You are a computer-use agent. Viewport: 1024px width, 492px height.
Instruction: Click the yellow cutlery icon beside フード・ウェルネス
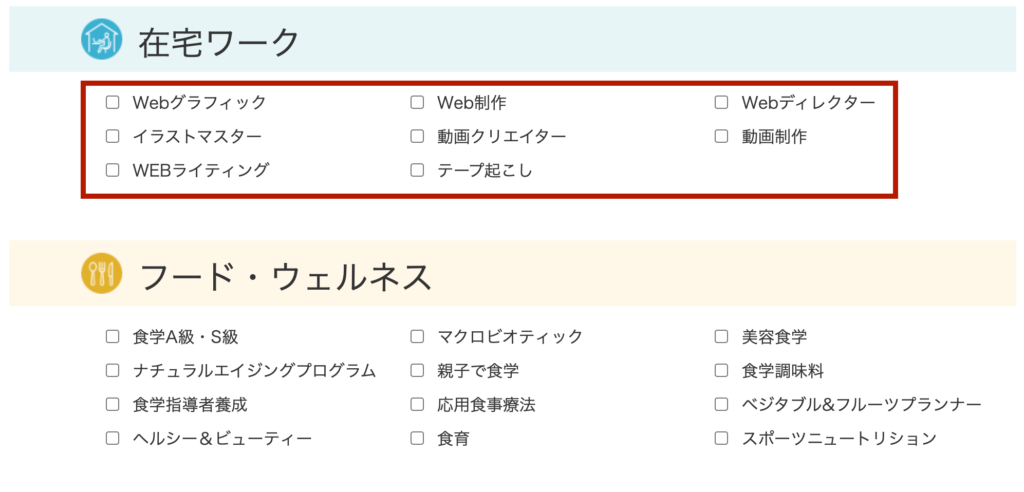pos(101,272)
